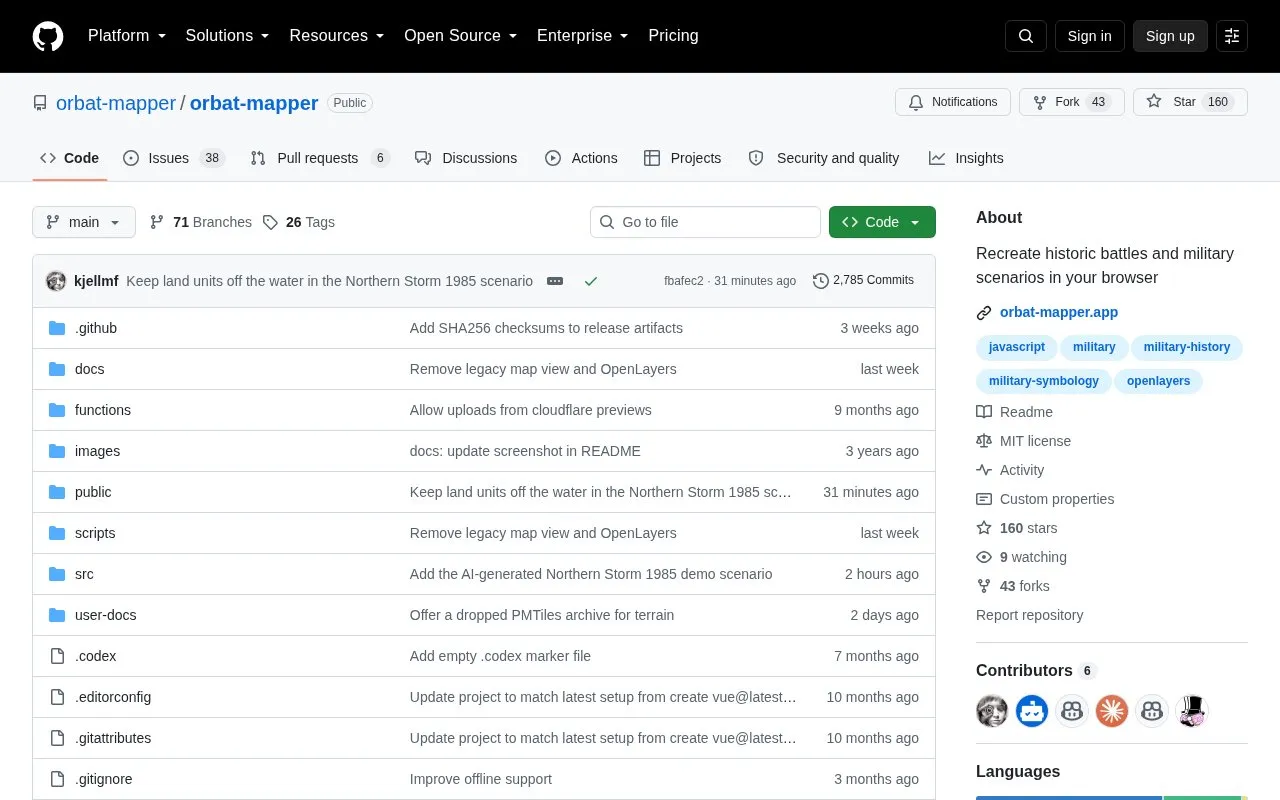Open the green Code dropdown
The height and width of the screenshot is (800, 1280).
click(882, 222)
